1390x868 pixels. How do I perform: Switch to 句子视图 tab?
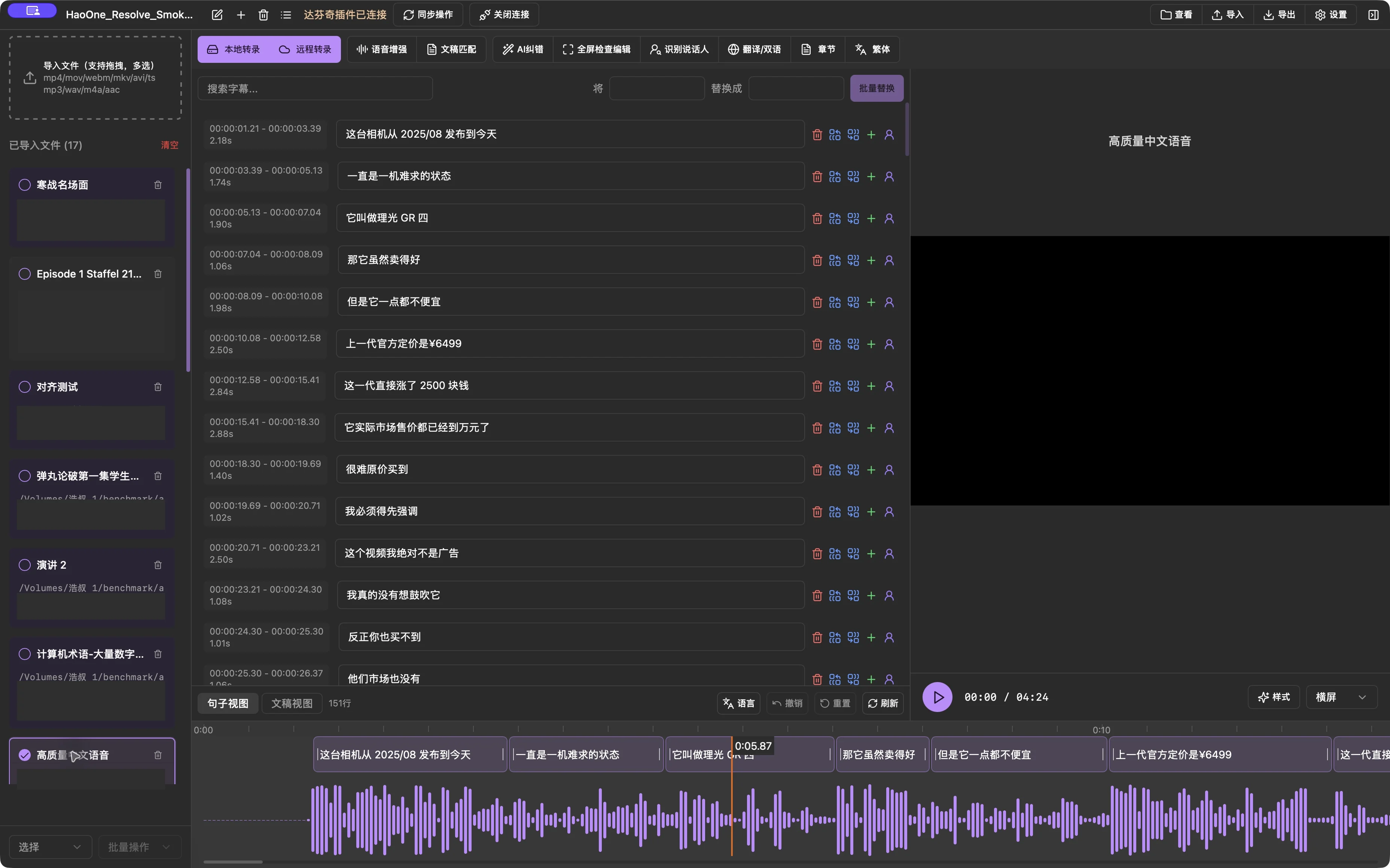tap(228, 703)
